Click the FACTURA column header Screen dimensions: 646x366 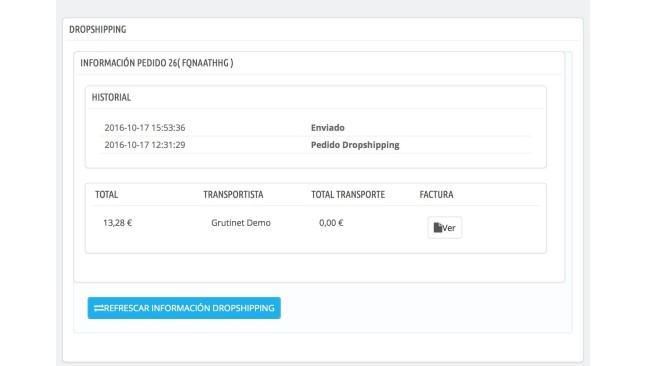(436, 195)
